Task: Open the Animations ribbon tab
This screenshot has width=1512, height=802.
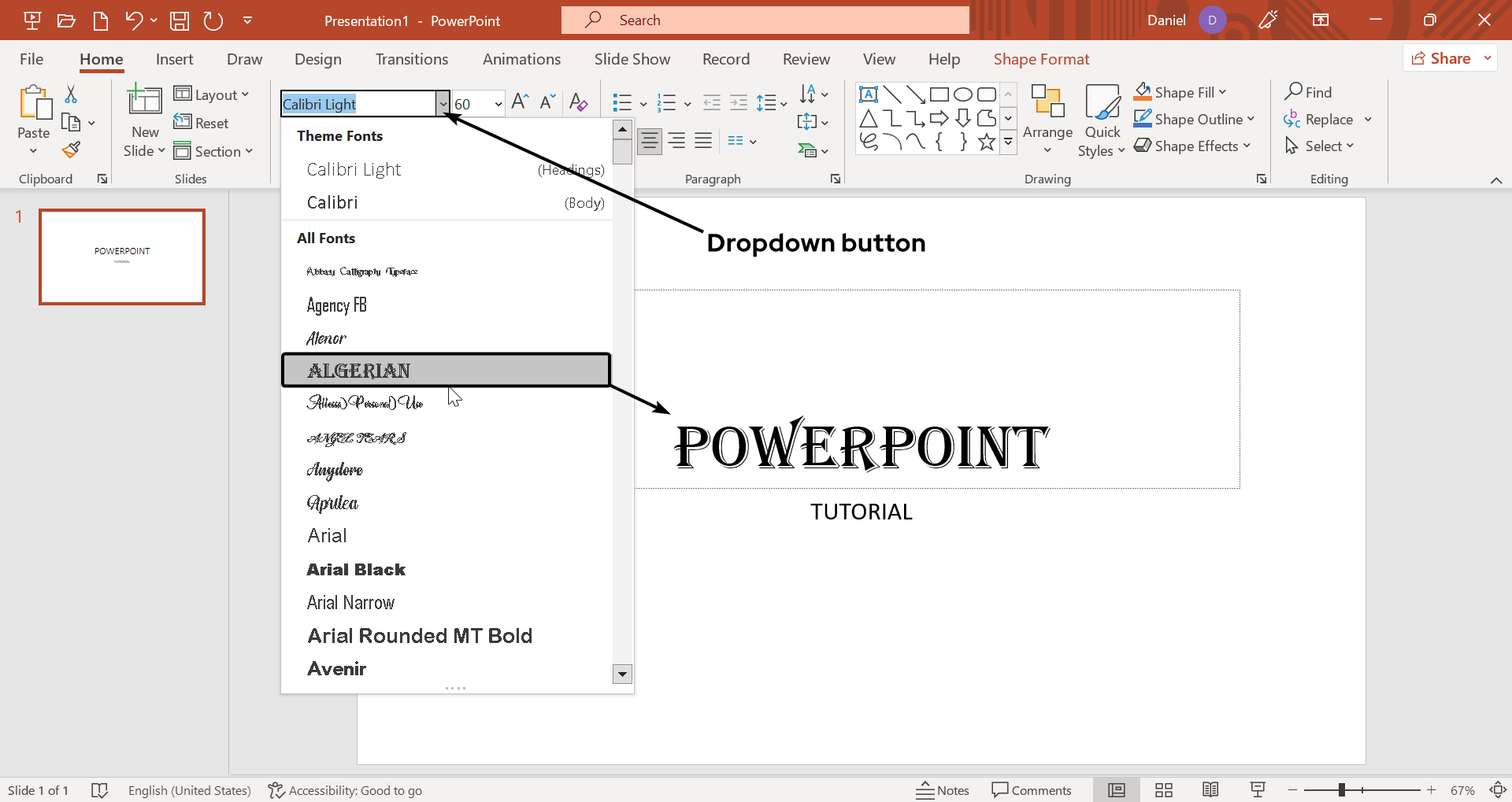Action: [521, 58]
